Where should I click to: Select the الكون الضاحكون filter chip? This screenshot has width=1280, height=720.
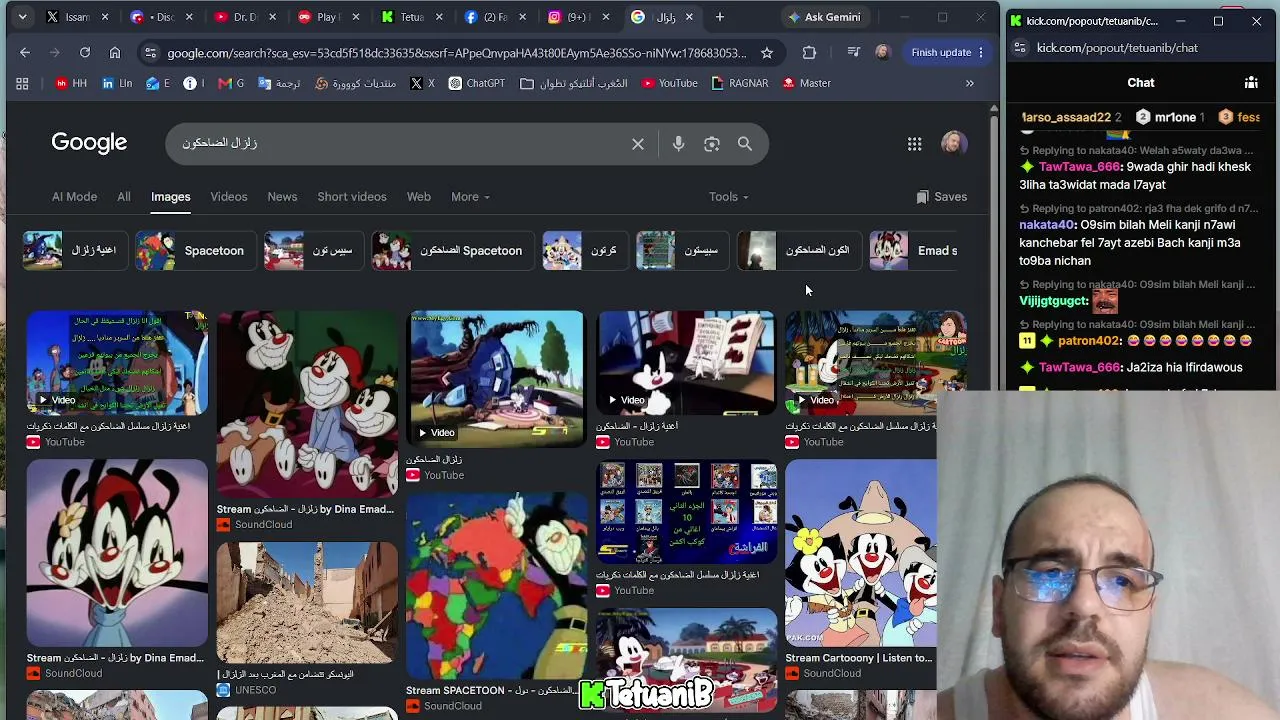click(799, 250)
